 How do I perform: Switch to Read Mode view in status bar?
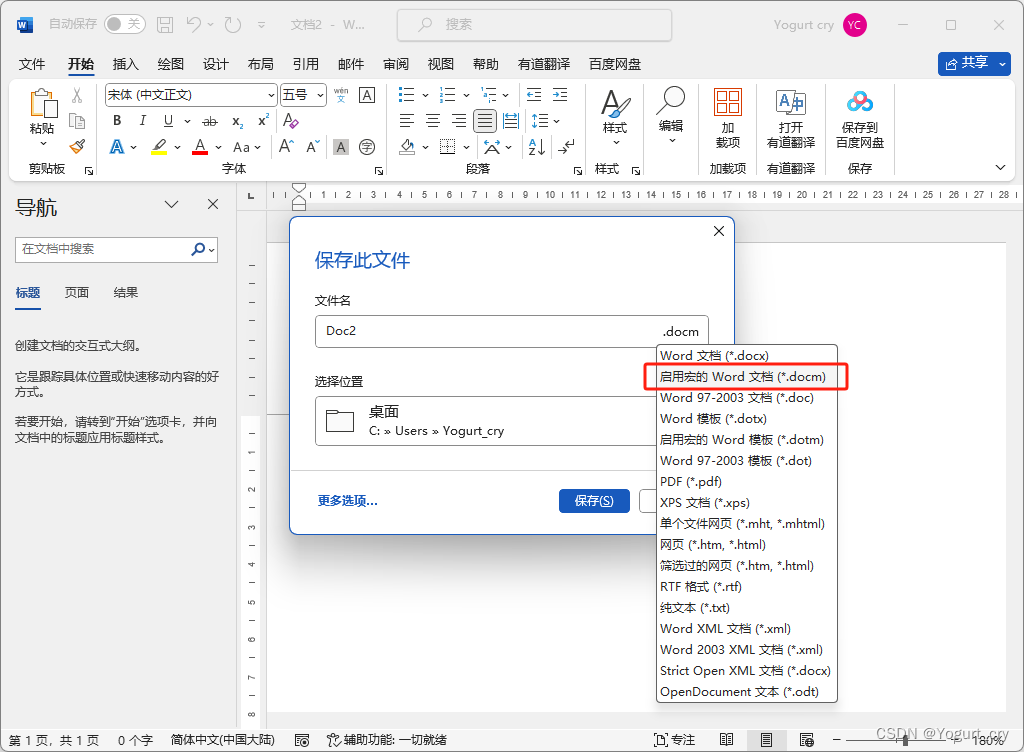point(726,740)
